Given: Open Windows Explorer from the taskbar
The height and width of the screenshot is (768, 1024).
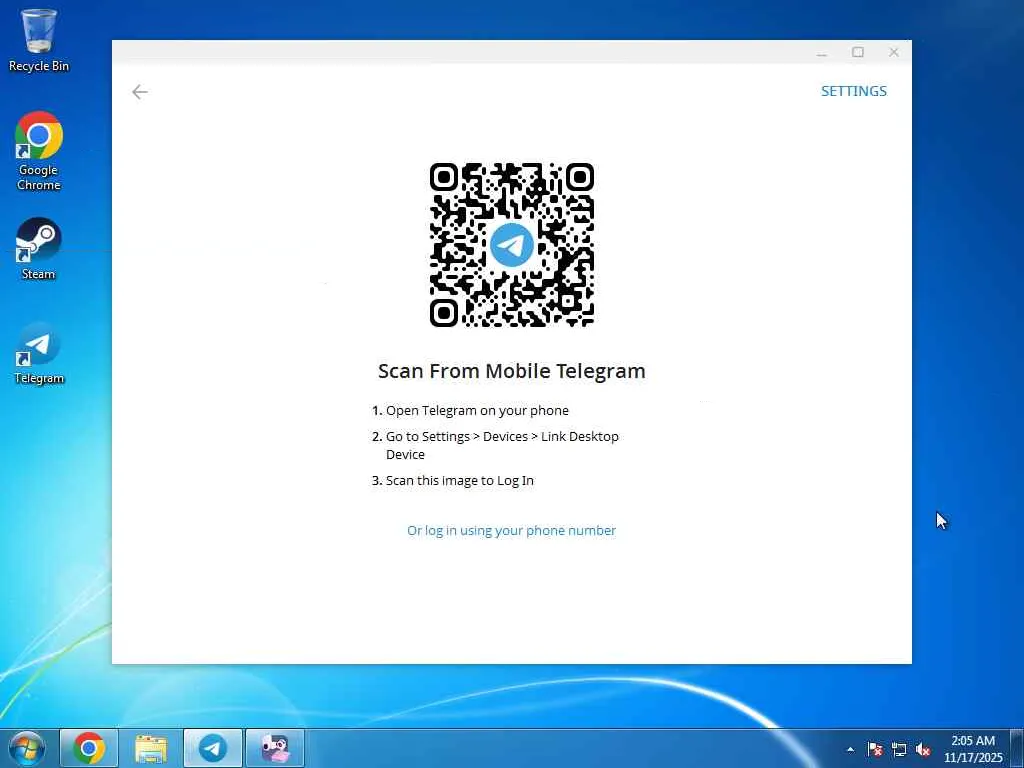Looking at the screenshot, I should pyautogui.click(x=151, y=748).
